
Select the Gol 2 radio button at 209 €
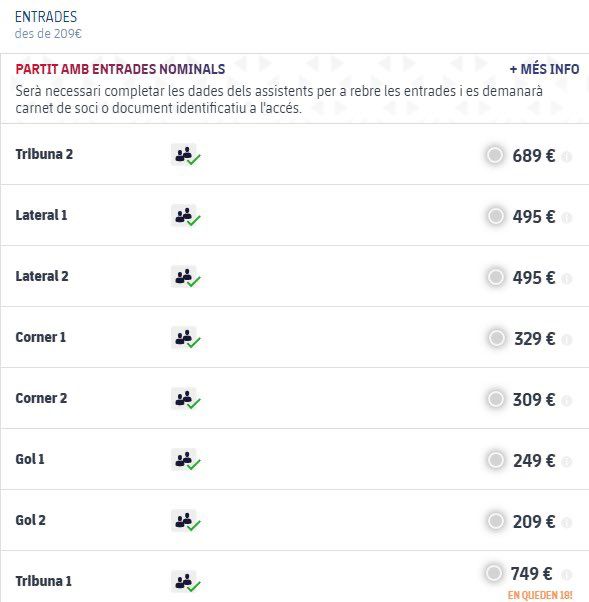pyautogui.click(x=495, y=521)
